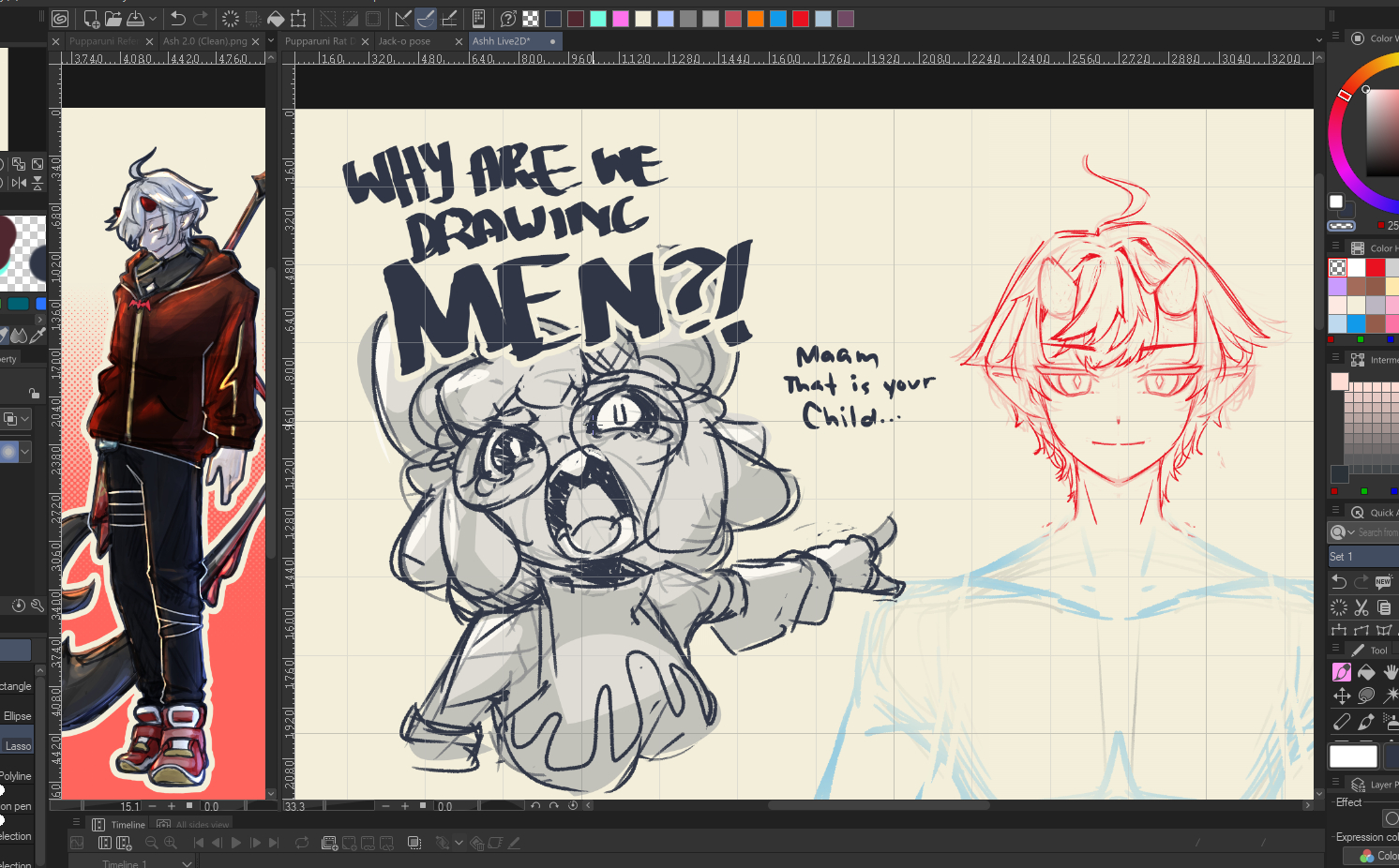
Task: Select the Fill bucket icon in top toolbar
Action: pyautogui.click(x=276, y=19)
